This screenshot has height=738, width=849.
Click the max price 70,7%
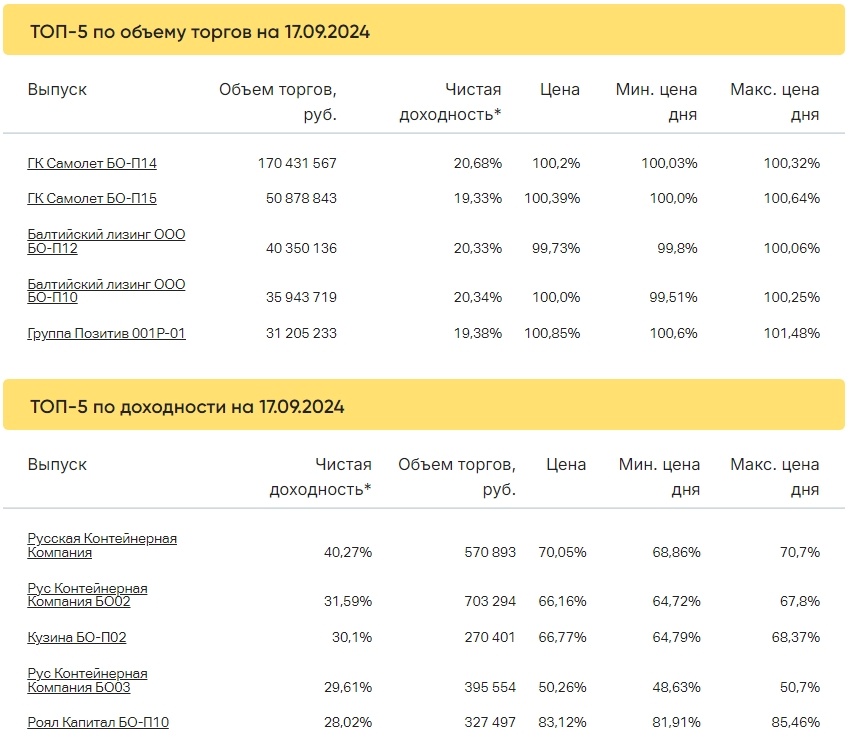pyautogui.click(x=800, y=552)
